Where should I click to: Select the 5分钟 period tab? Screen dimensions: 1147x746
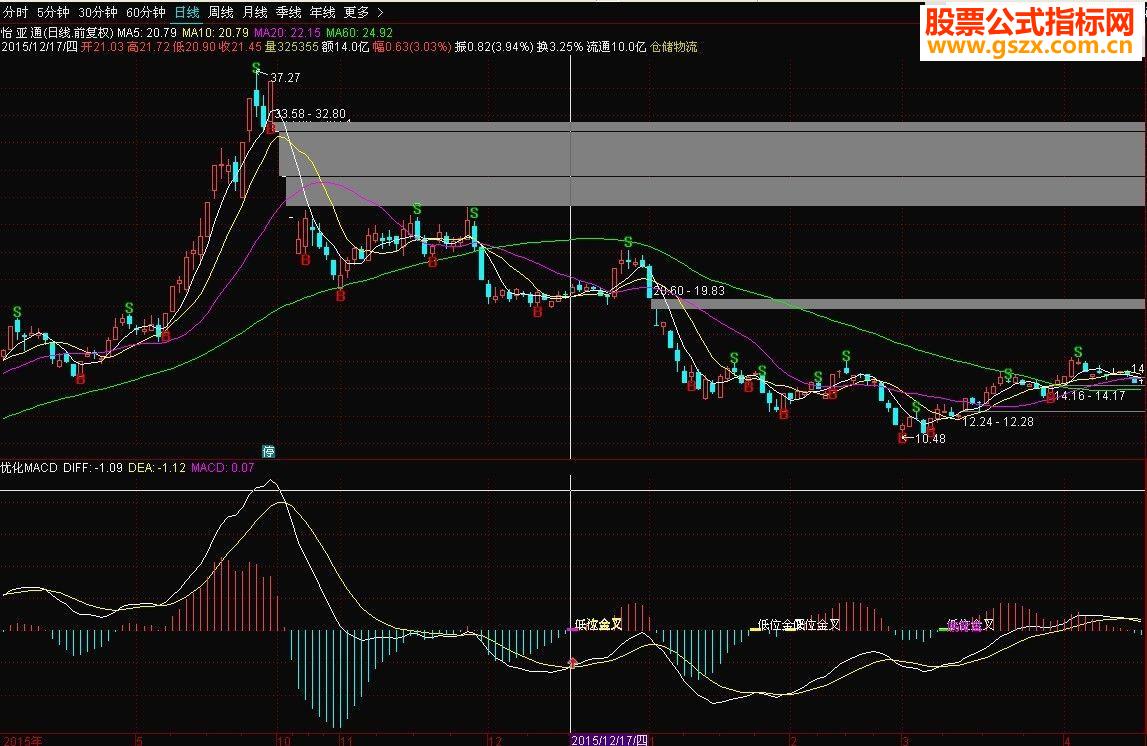[53, 12]
